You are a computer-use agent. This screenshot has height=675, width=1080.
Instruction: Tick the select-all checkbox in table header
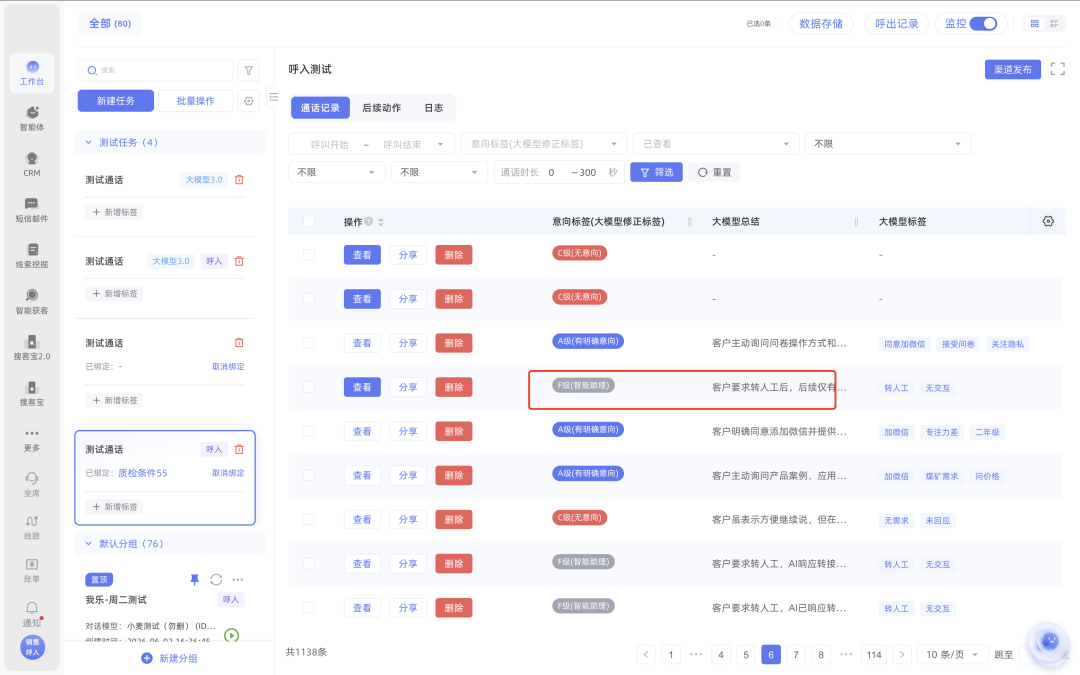[x=309, y=221]
